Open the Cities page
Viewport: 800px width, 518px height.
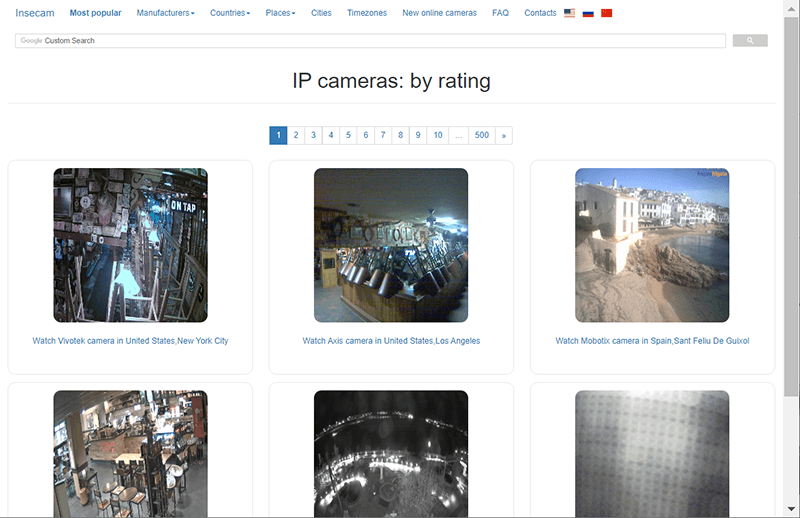(x=321, y=13)
